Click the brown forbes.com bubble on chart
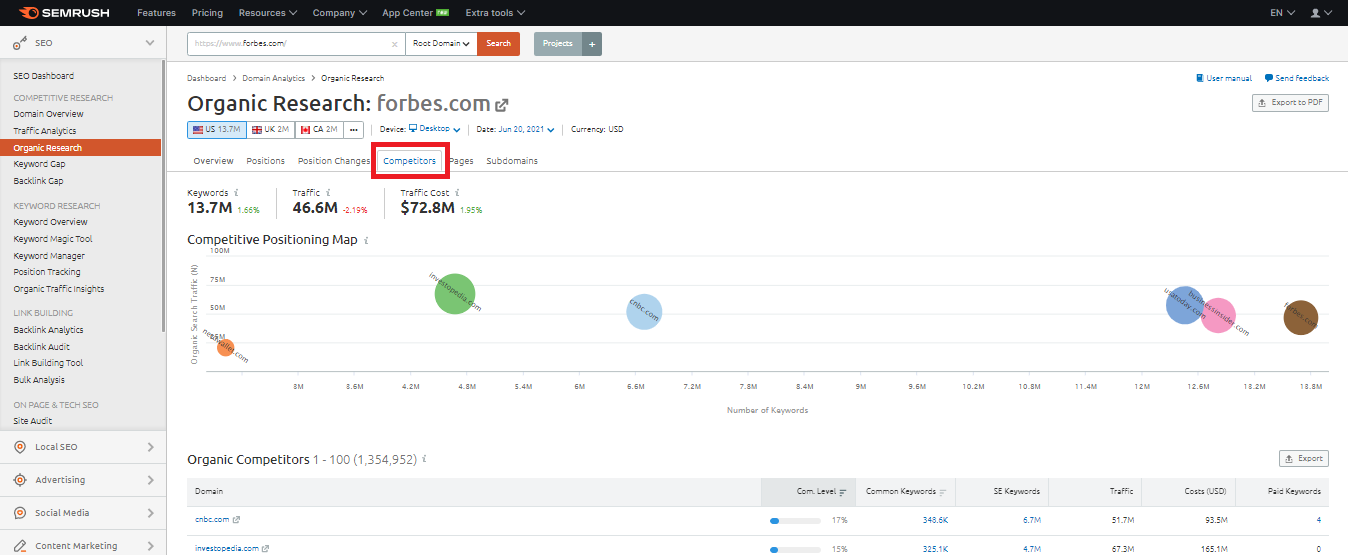This screenshot has height=555, width=1348. pyautogui.click(x=1300, y=317)
